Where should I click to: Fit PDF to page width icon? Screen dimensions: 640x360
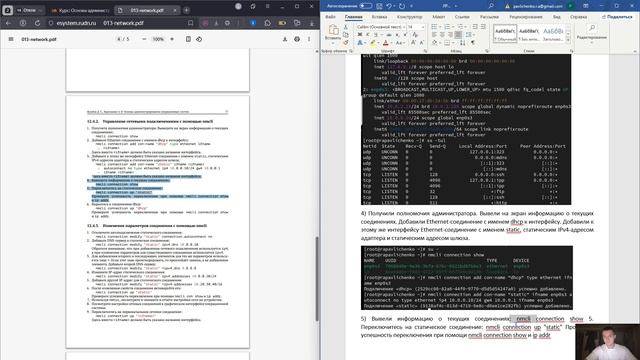(x=188, y=39)
